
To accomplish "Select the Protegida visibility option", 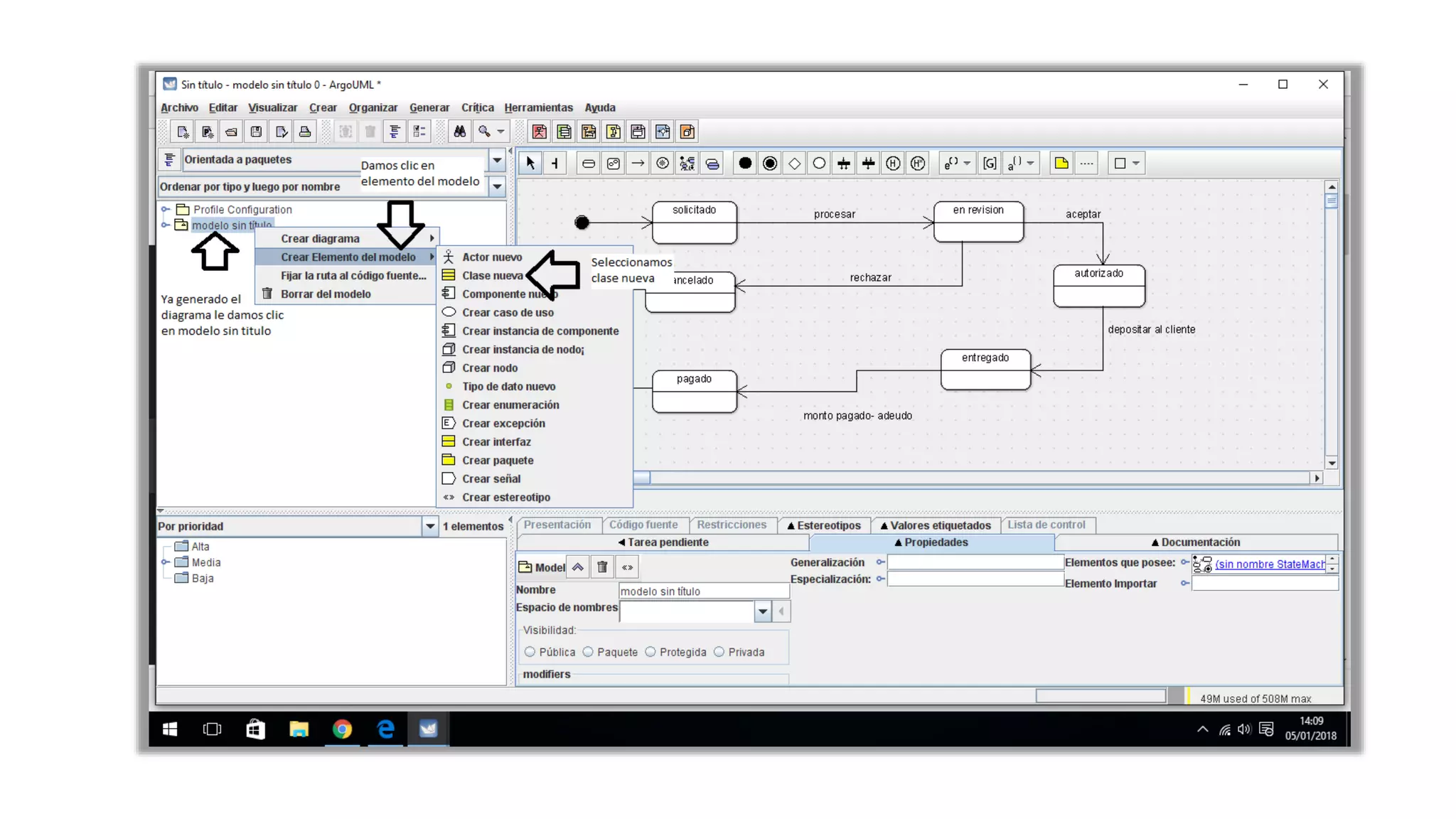I will [651, 652].
